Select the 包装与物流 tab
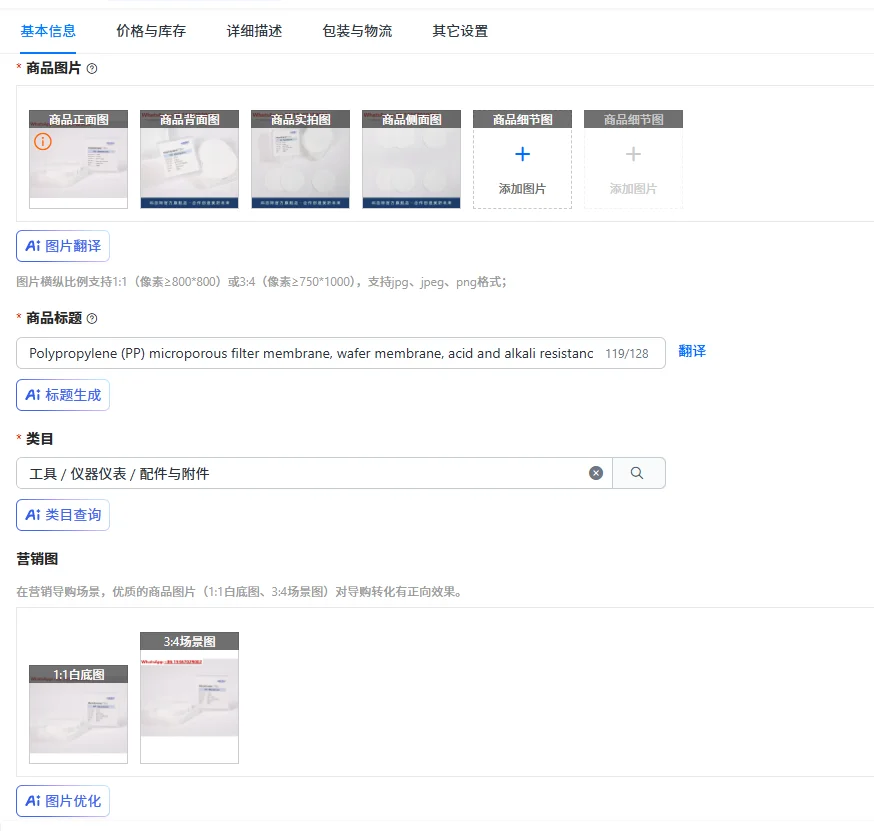This screenshot has height=831, width=874. click(x=357, y=31)
